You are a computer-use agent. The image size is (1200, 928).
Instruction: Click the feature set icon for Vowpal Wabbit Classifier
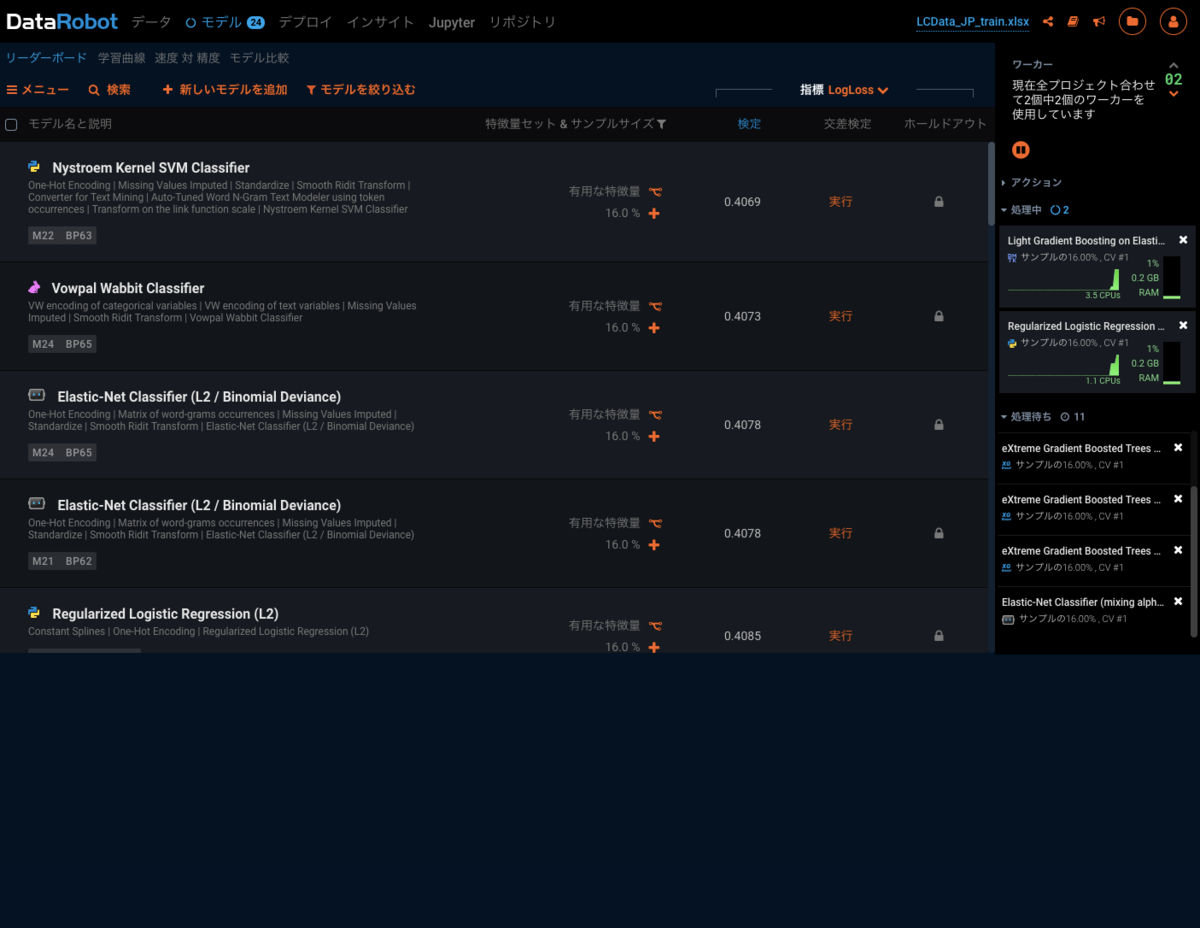click(x=655, y=306)
